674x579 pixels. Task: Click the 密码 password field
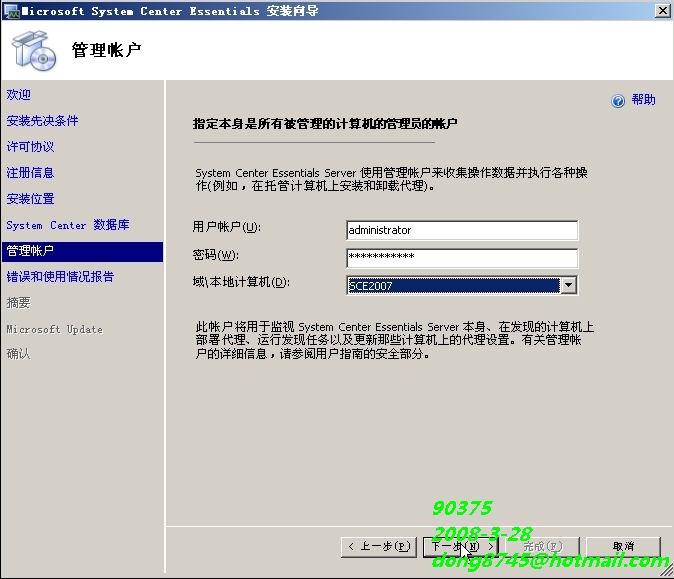pyautogui.click(x=462, y=258)
